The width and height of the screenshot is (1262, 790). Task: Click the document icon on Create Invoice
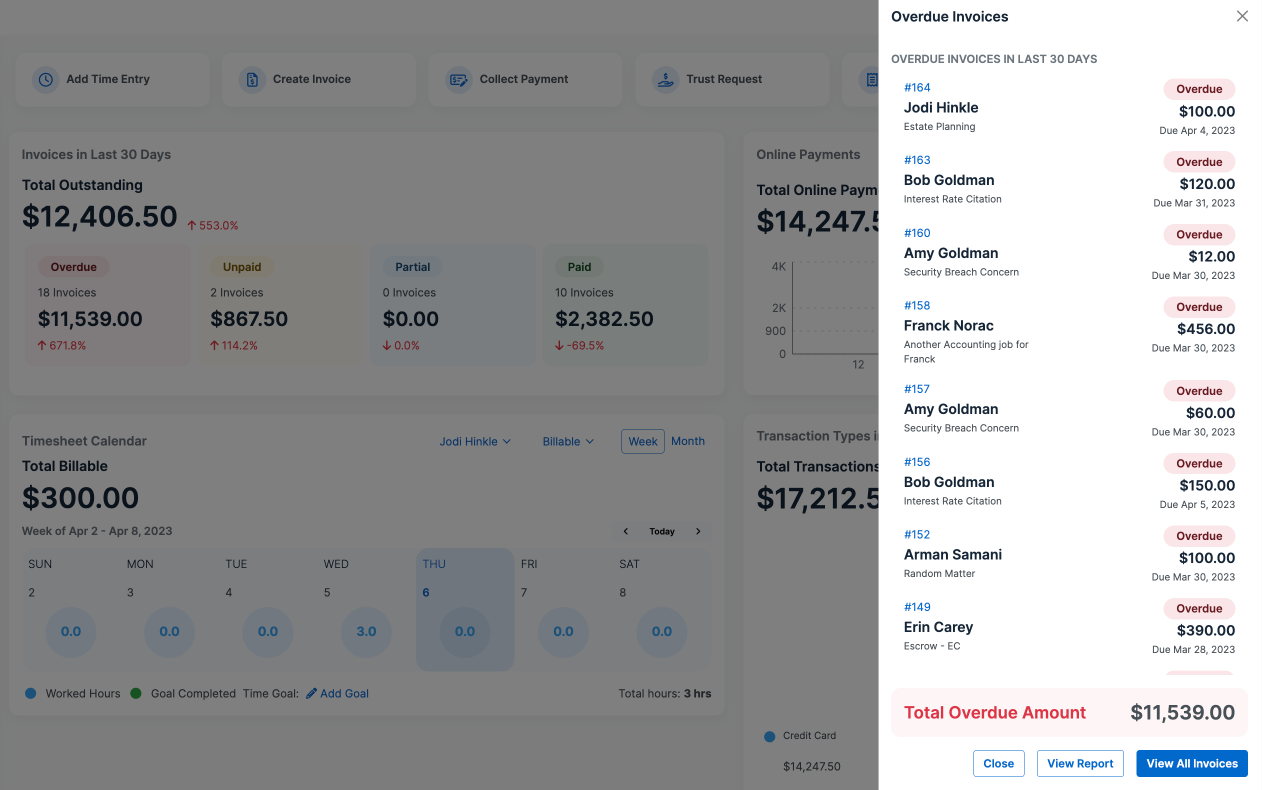(252, 80)
